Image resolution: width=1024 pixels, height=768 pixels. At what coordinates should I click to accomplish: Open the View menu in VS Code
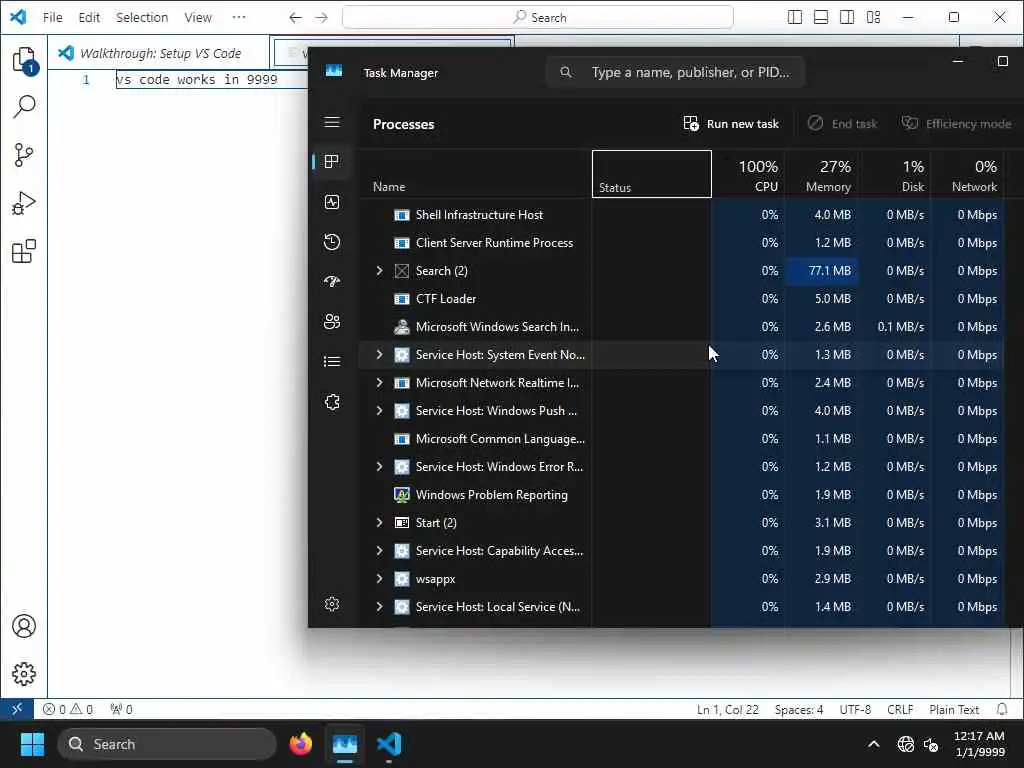point(198,18)
